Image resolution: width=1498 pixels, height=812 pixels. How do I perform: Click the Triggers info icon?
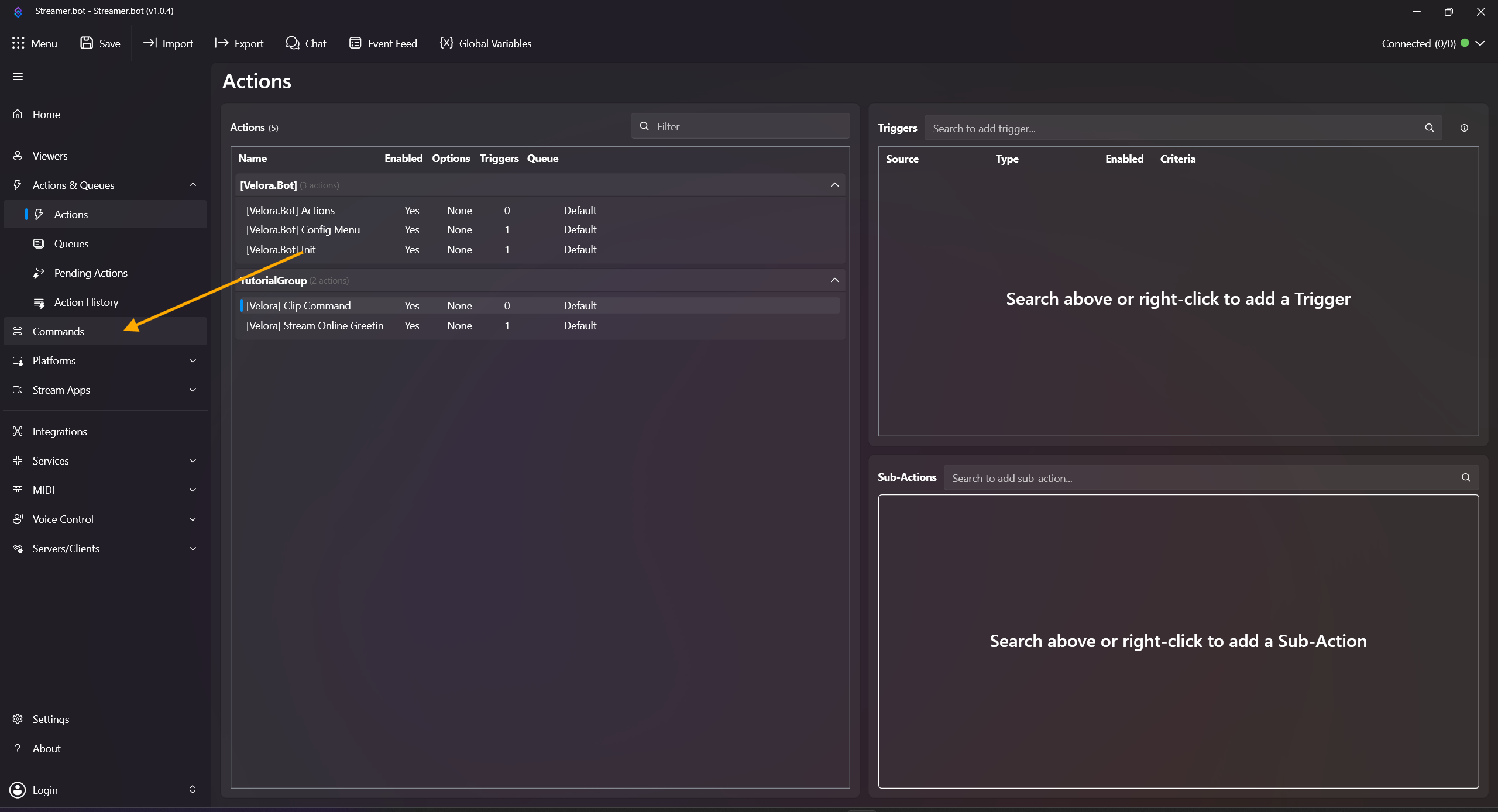coord(1464,128)
